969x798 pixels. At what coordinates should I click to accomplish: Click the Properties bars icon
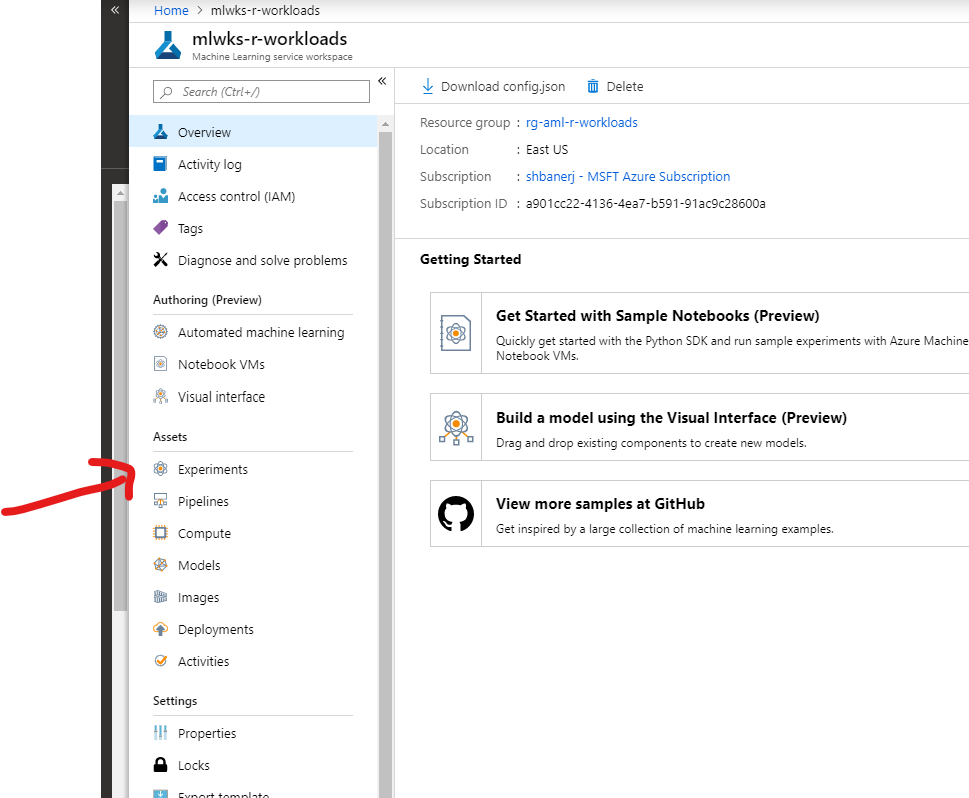[161, 733]
